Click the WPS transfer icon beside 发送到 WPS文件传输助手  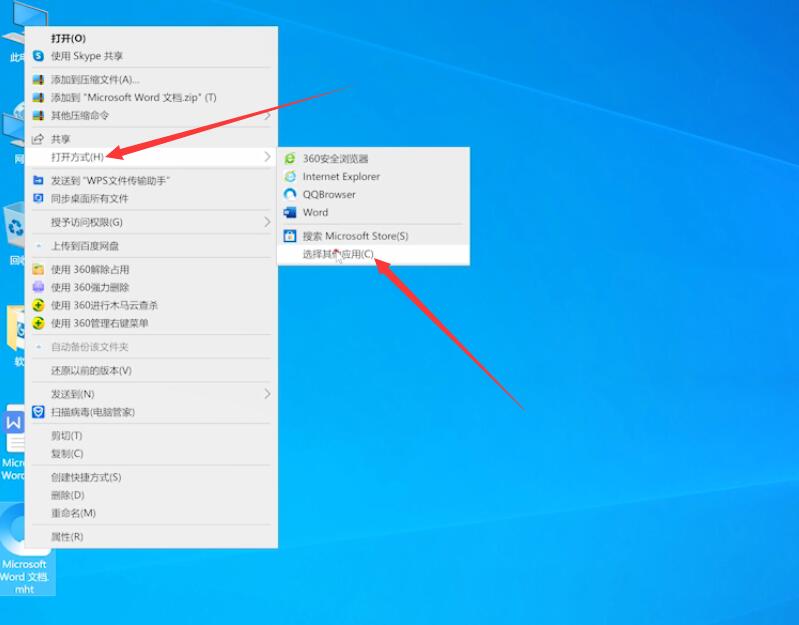coord(38,180)
